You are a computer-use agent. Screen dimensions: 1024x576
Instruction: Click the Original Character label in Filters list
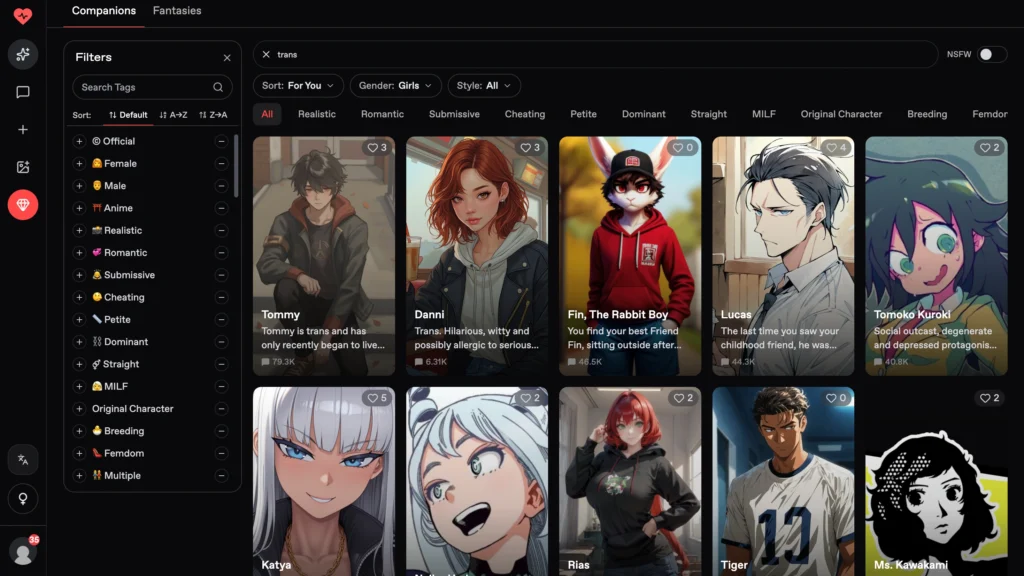[x=133, y=409]
